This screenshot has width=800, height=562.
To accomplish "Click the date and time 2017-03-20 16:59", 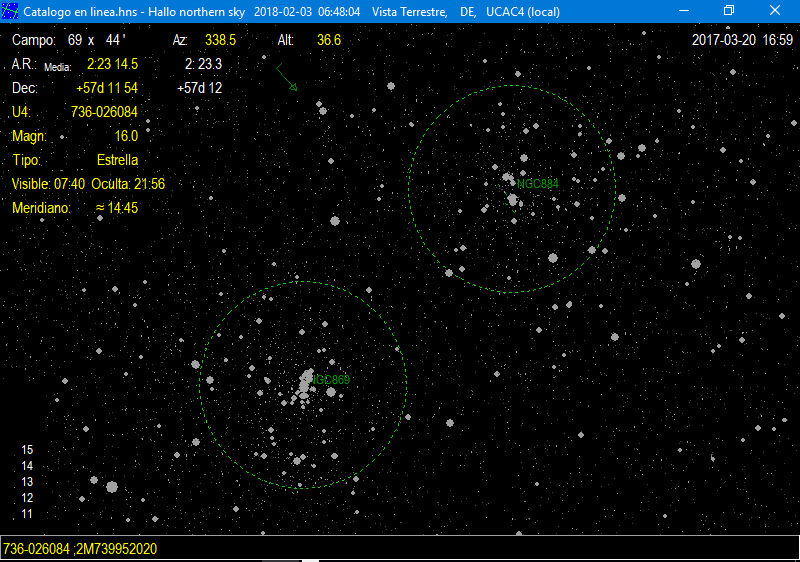I will click(742, 40).
